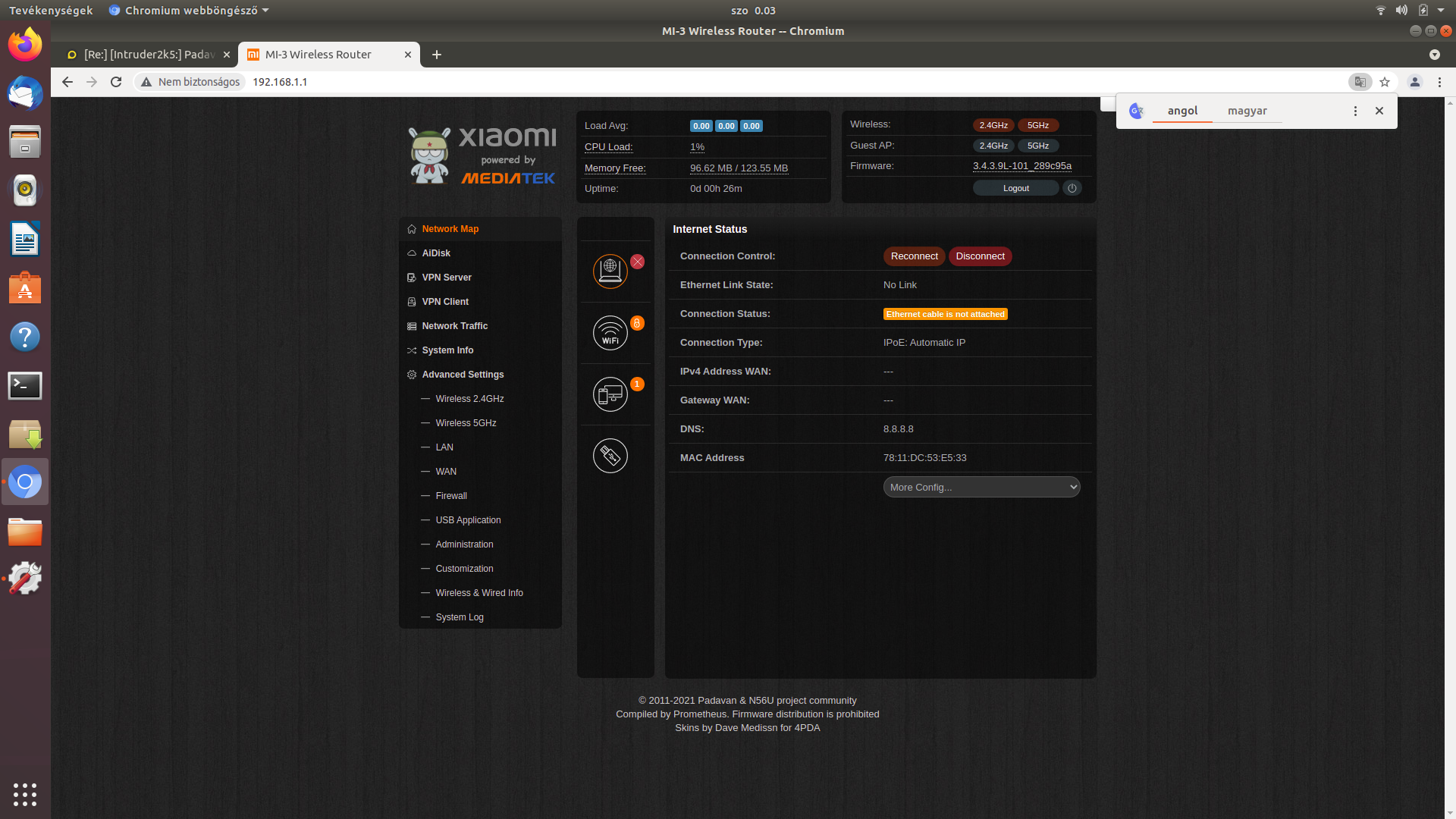
Task: Open Customization settings
Action: 464,569
